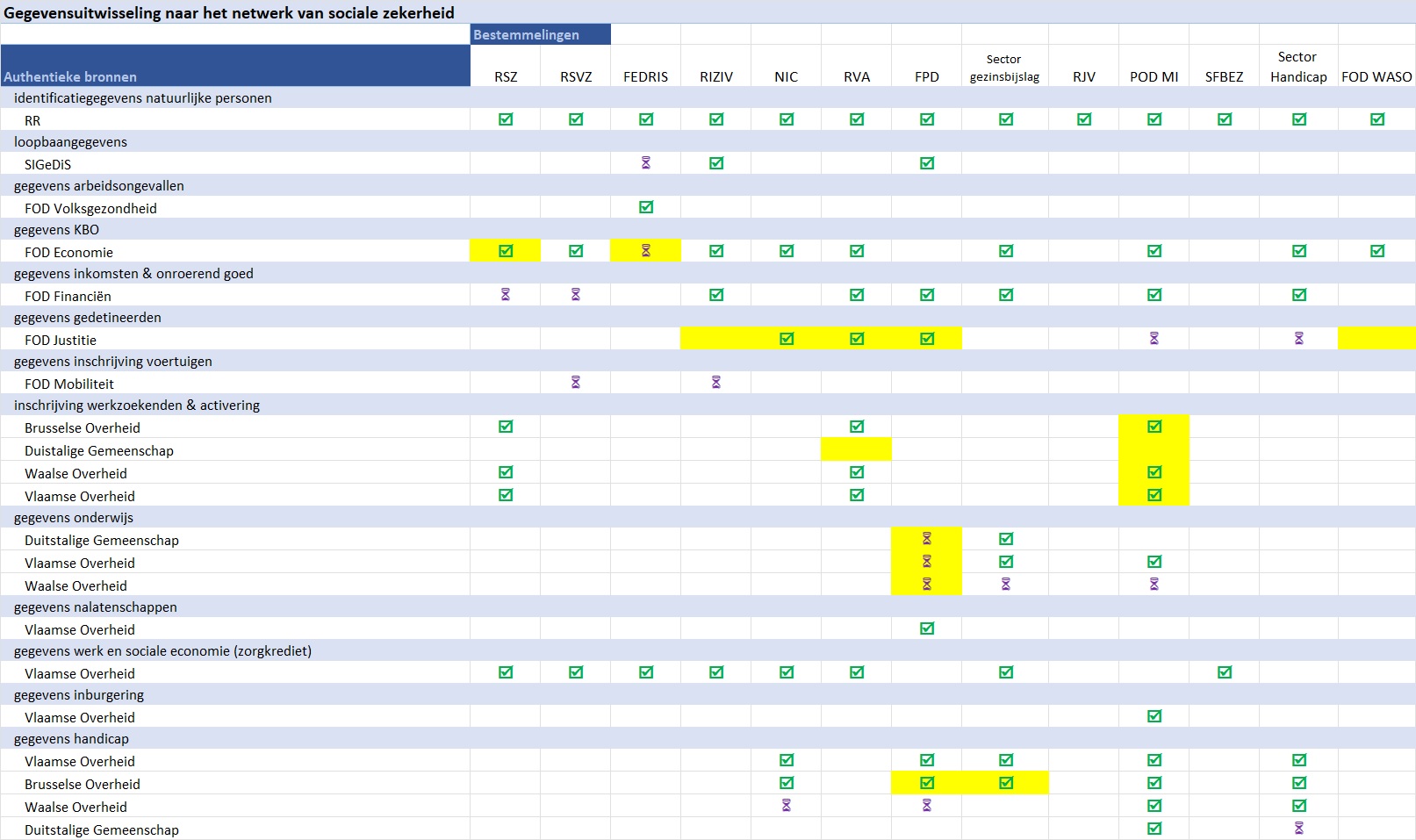Click the FOD Justitie hourglass under Sector Handicap
The image size is (1416, 840).
1299,339
